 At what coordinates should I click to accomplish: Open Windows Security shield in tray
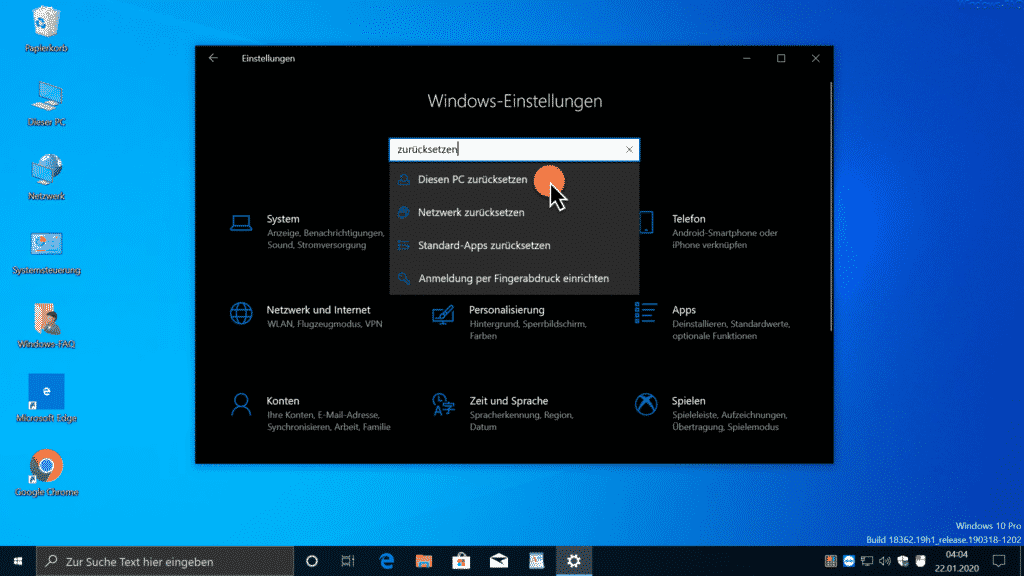pyautogui.click(x=903, y=561)
